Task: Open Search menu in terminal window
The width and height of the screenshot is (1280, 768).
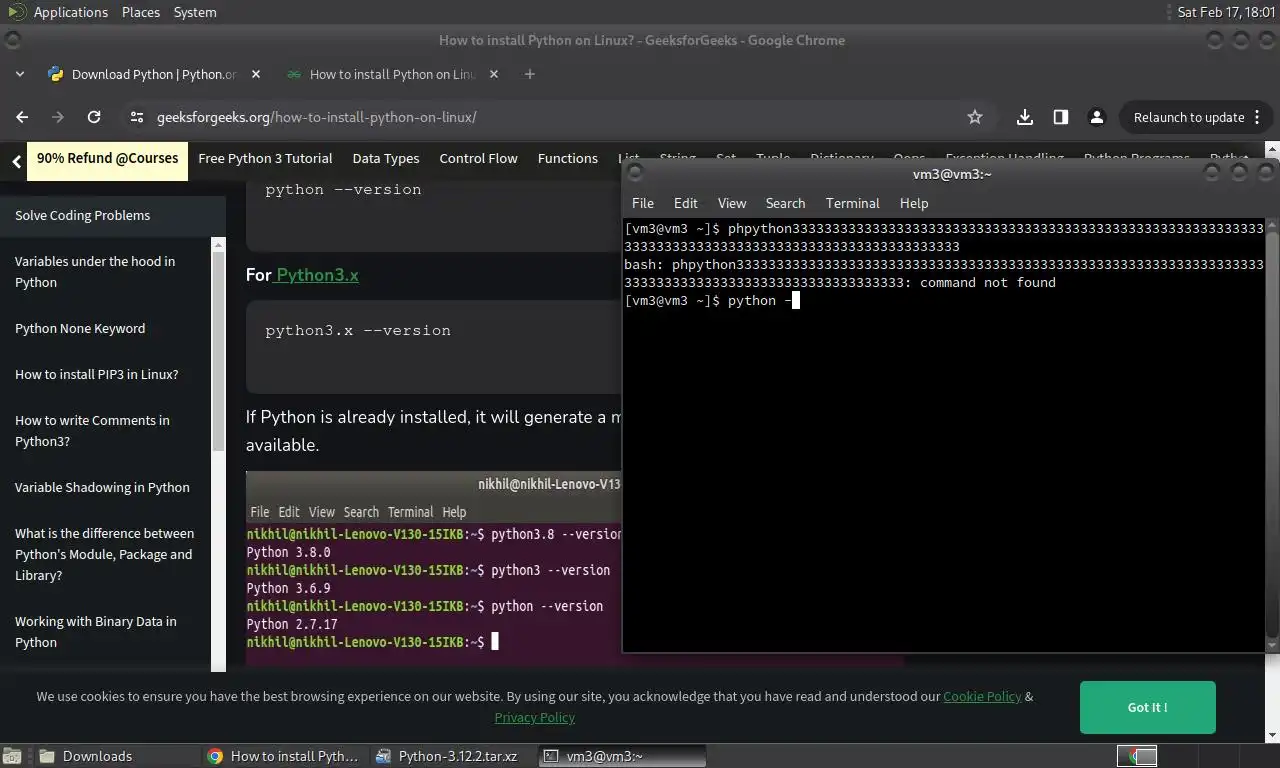Action: (x=785, y=203)
